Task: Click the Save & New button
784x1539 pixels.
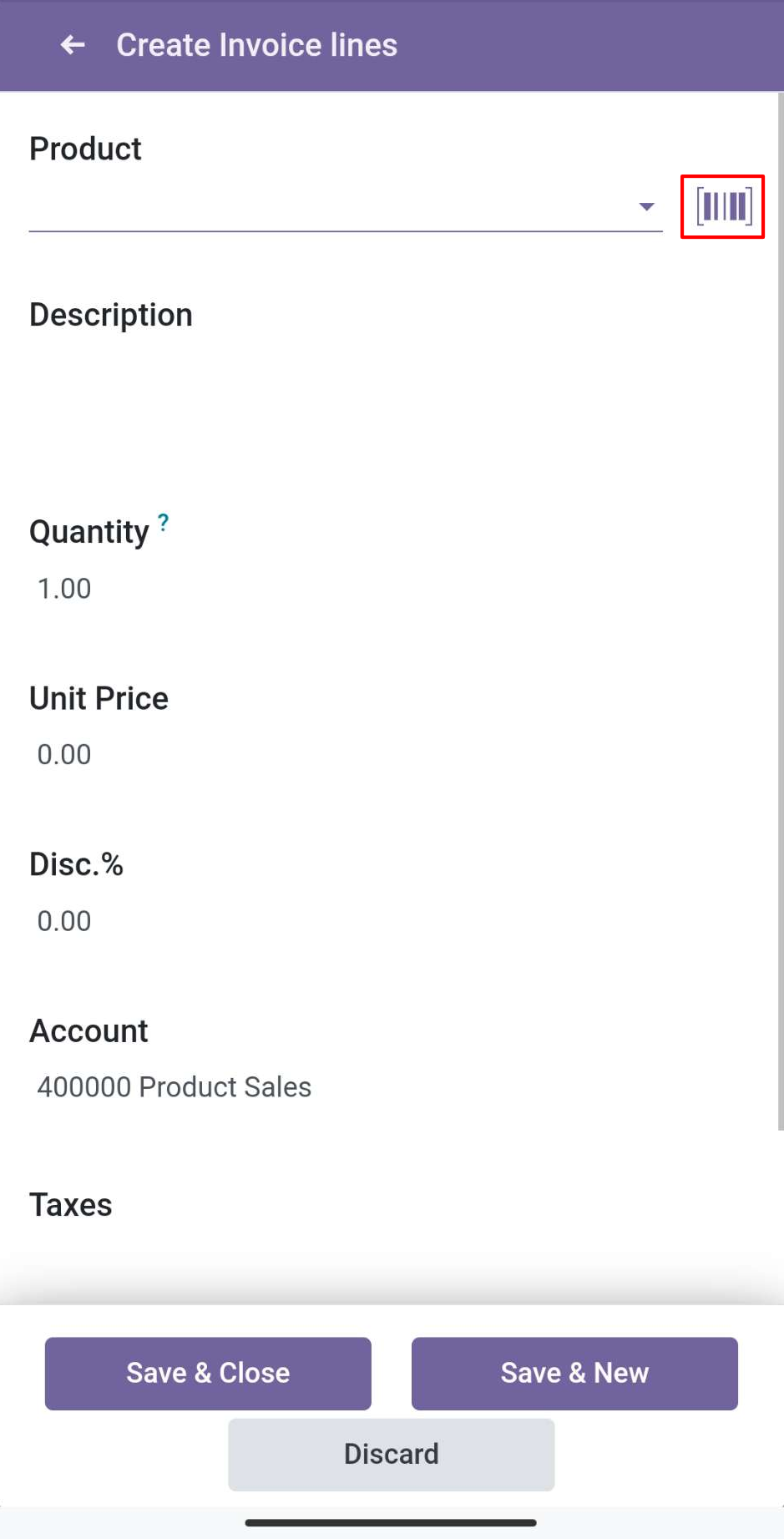Action: click(x=574, y=1374)
